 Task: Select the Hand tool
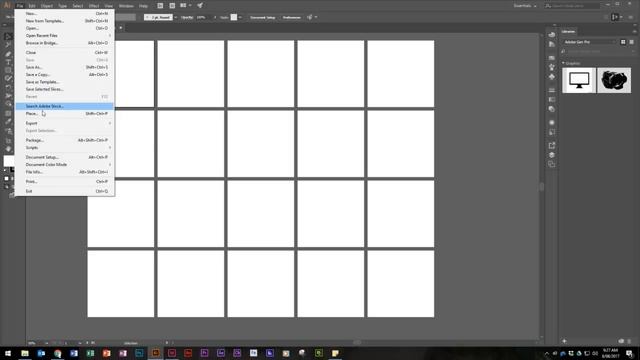coord(8,149)
